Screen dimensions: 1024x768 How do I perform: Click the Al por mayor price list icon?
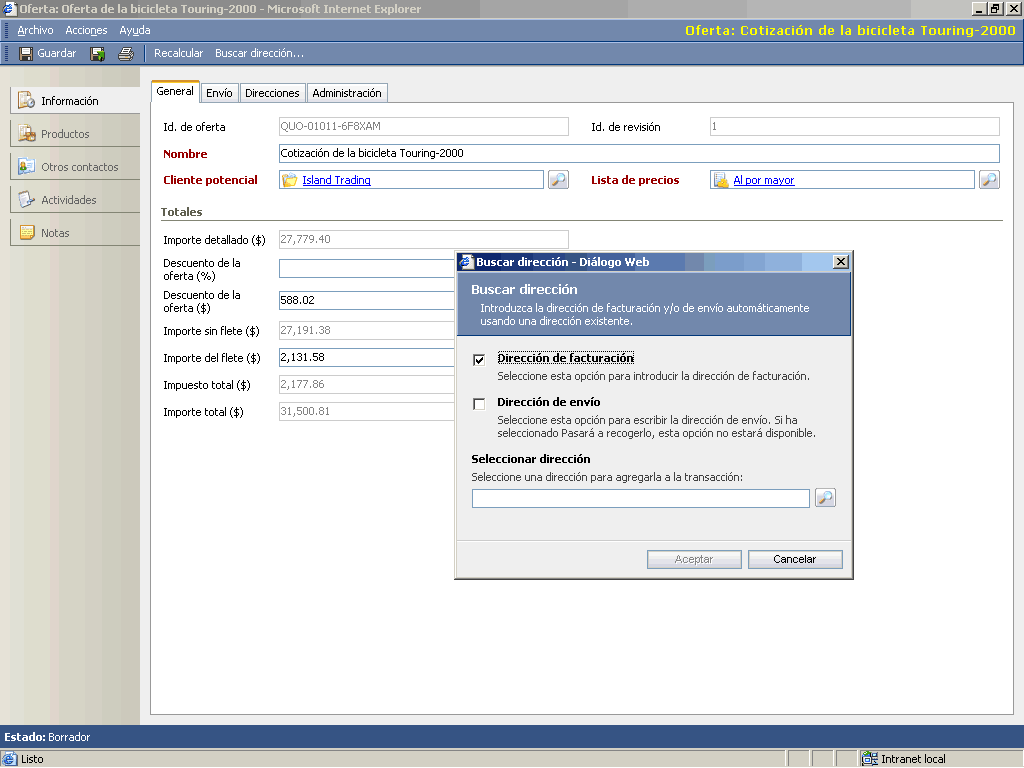click(x=721, y=180)
